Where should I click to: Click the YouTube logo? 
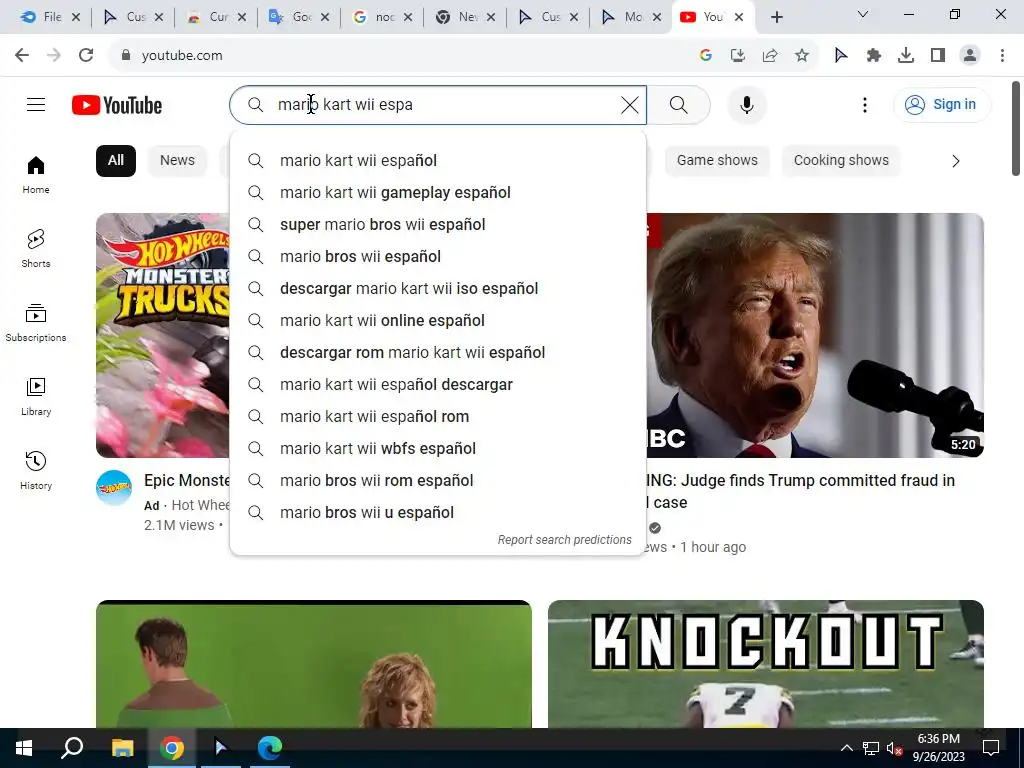click(x=117, y=105)
